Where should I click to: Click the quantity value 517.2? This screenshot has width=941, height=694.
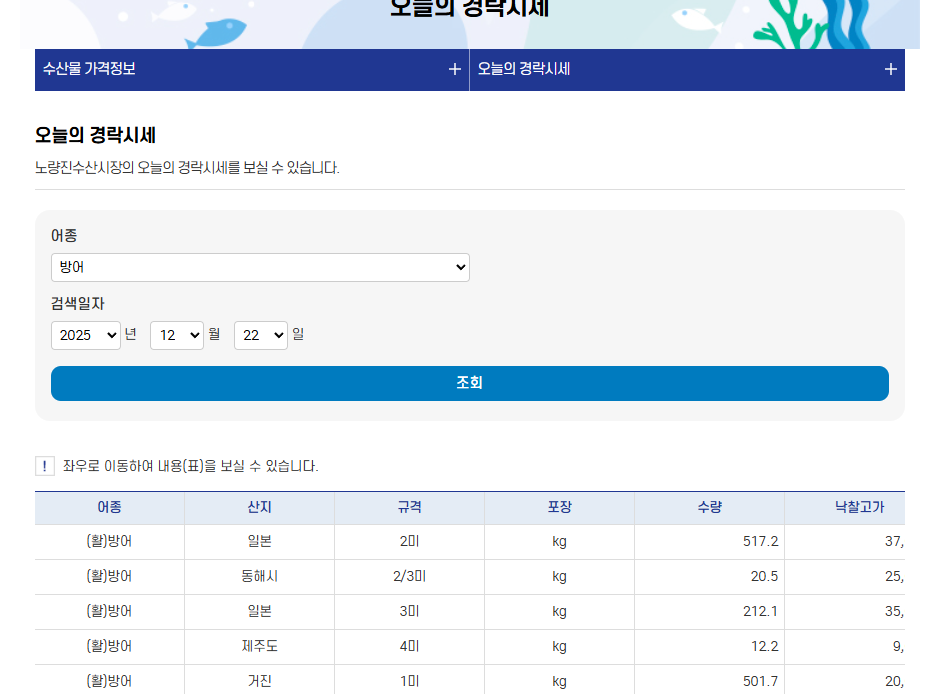click(x=760, y=542)
